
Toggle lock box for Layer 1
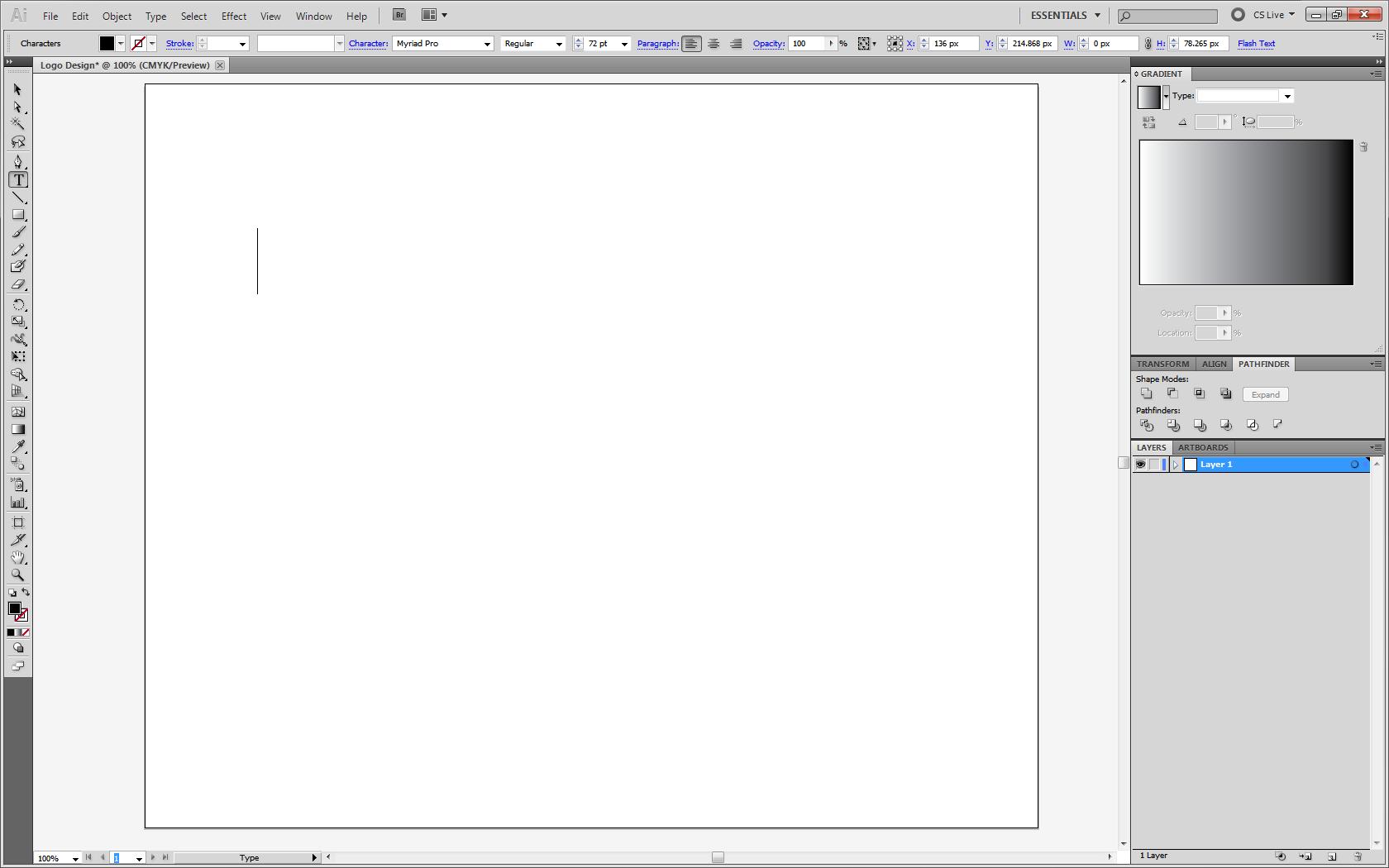[x=1154, y=465]
